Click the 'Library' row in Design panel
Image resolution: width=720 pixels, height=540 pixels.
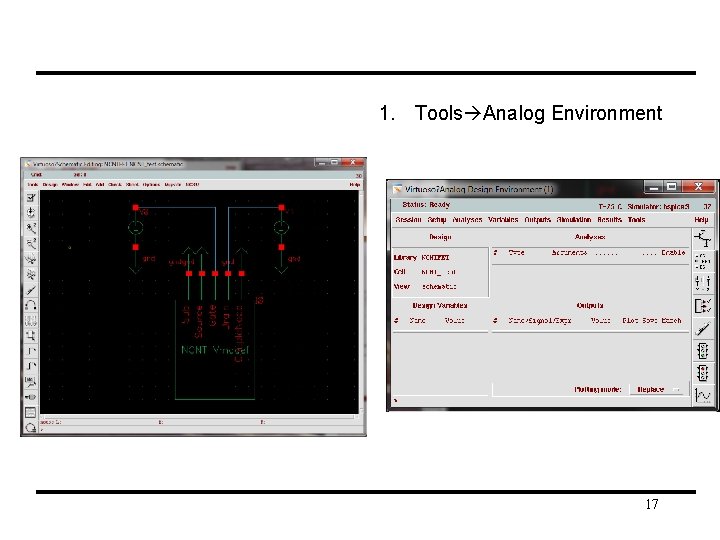pyautogui.click(x=422, y=258)
